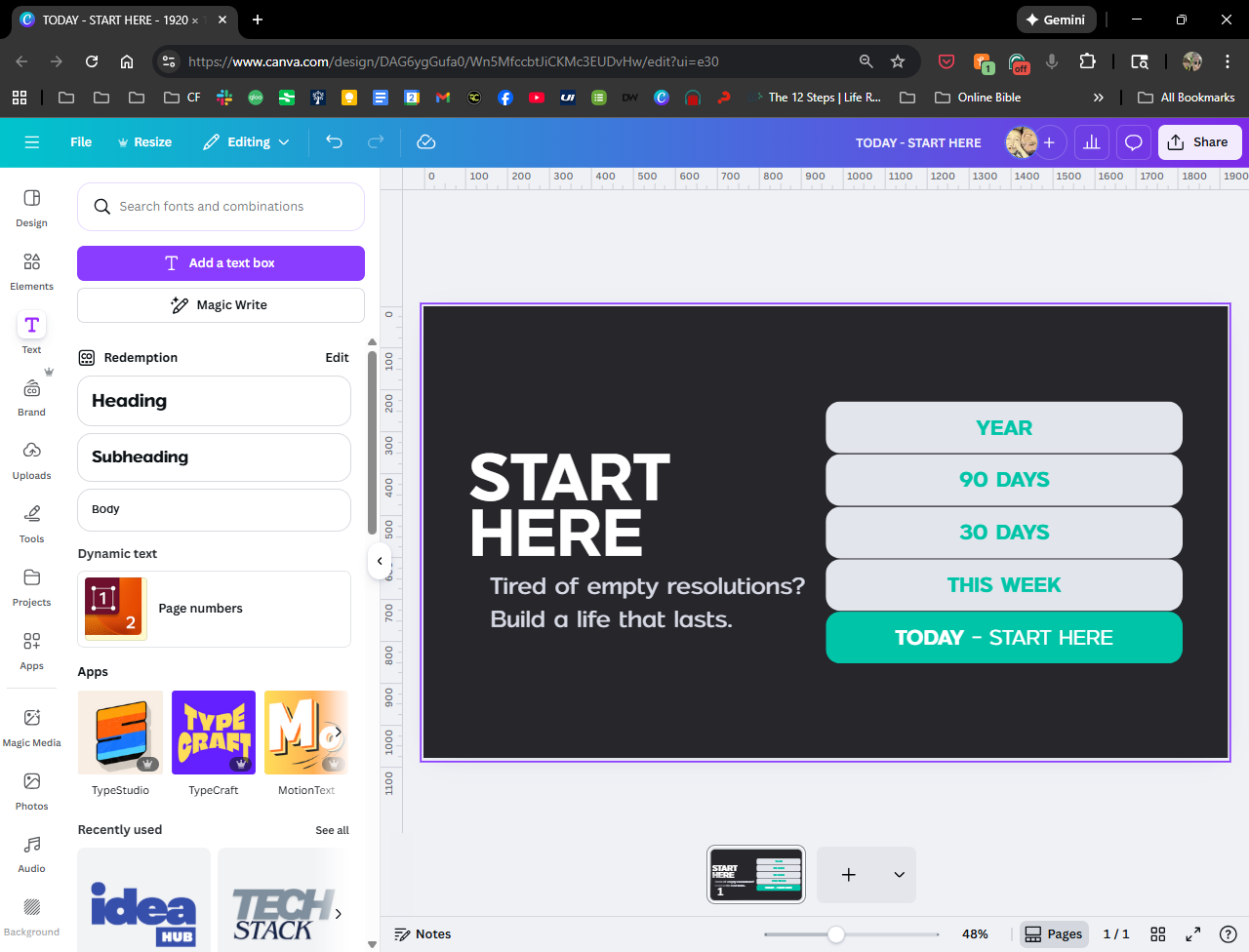Toggle the Pages panel button

(x=1054, y=933)
